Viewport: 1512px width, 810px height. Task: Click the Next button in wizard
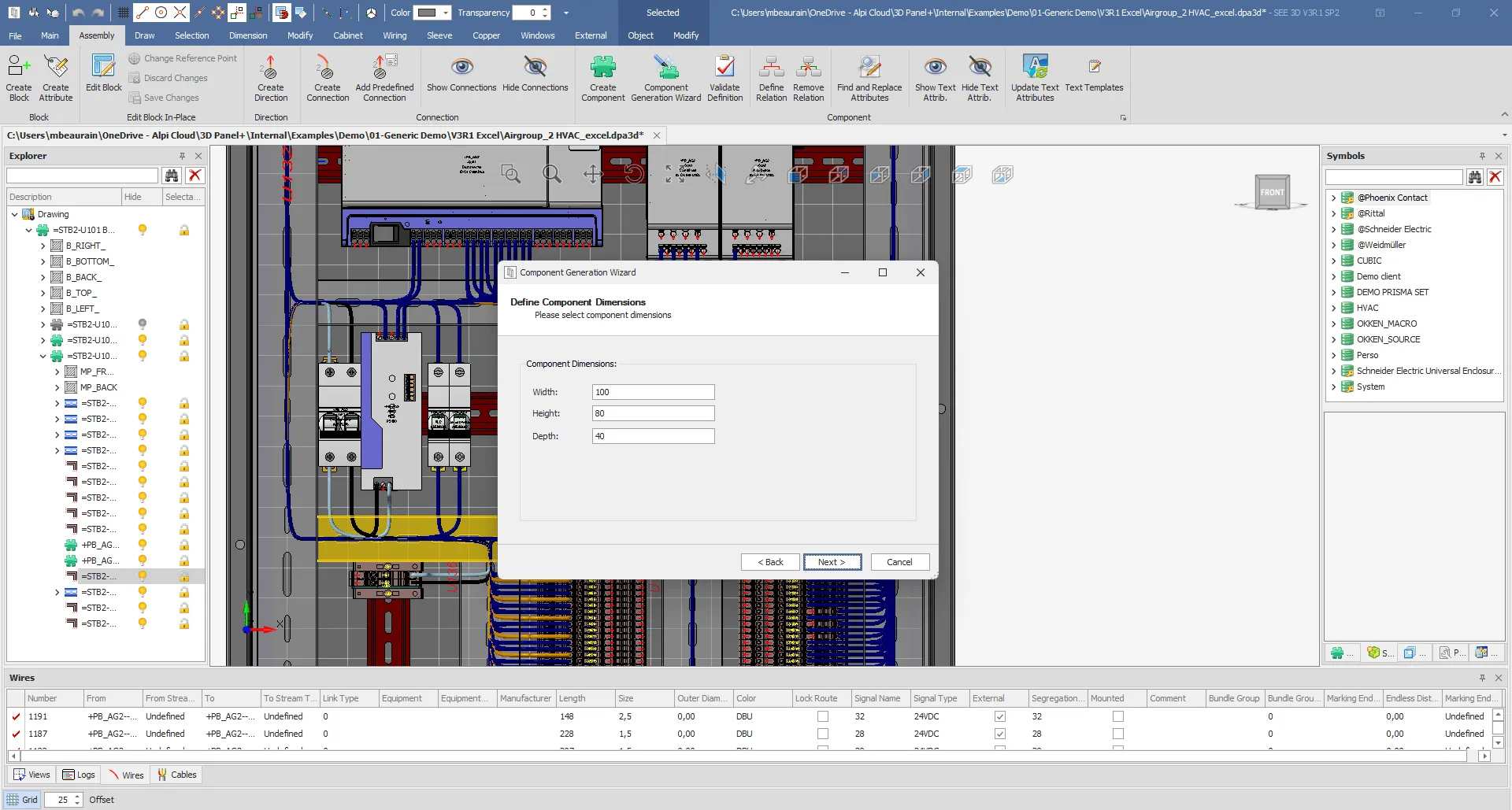(x=832, y=562)
